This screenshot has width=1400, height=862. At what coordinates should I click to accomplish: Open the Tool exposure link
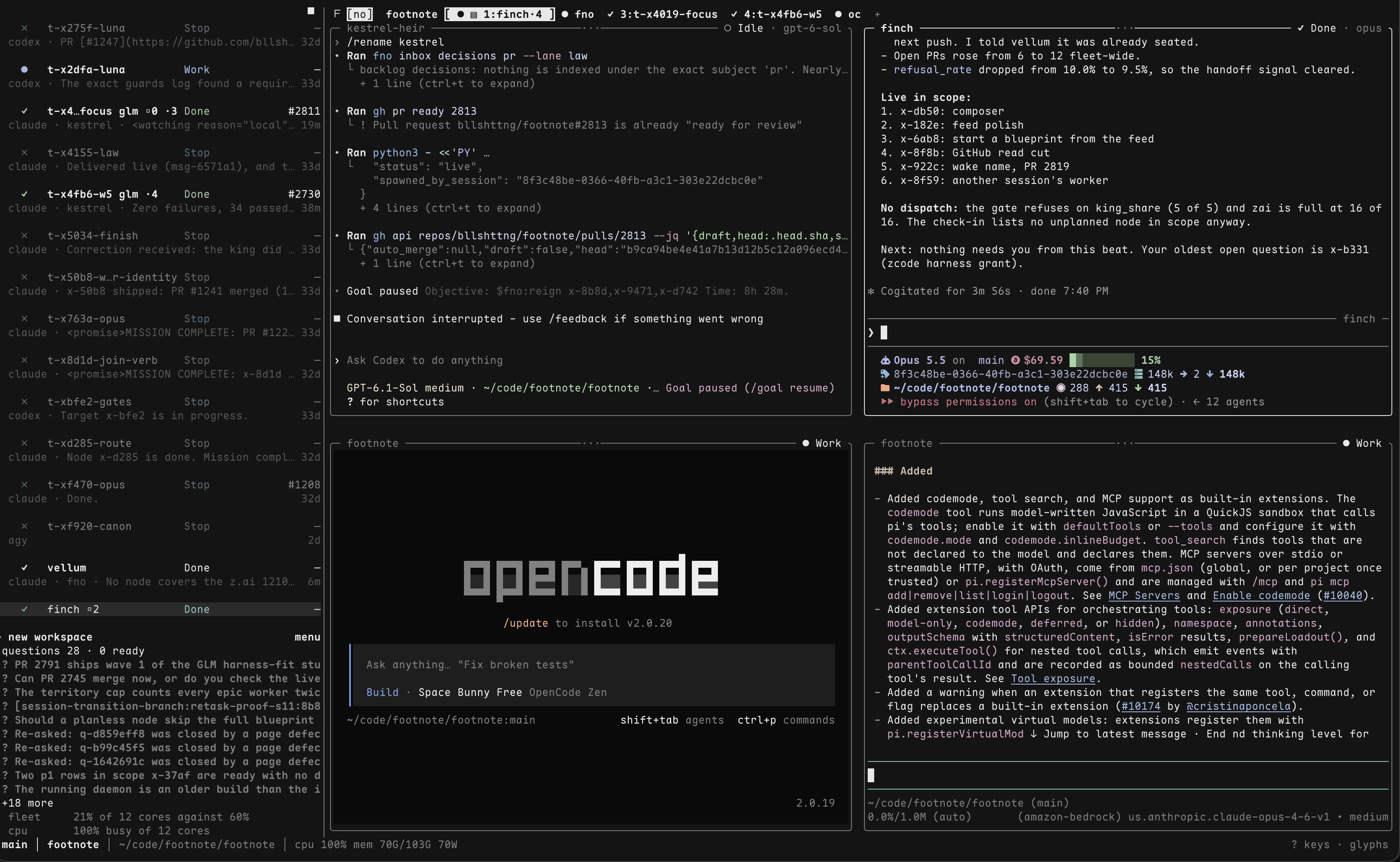1053,678
